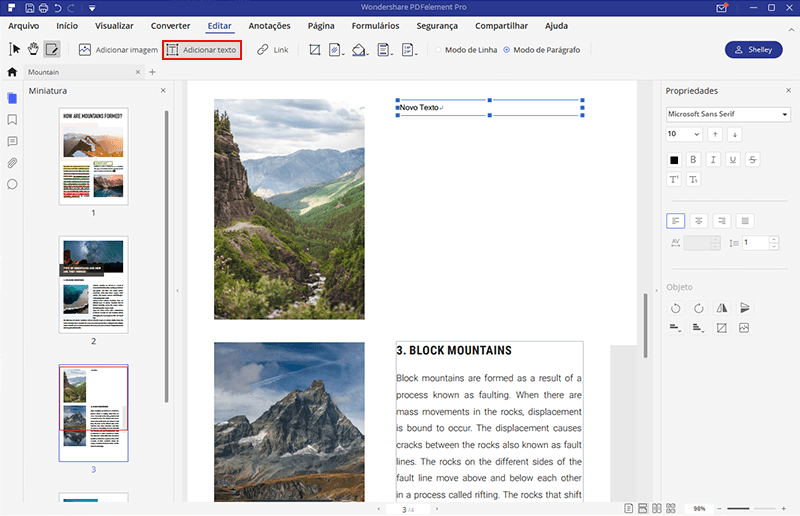Pick the black text color swatch

pos(674,159)
